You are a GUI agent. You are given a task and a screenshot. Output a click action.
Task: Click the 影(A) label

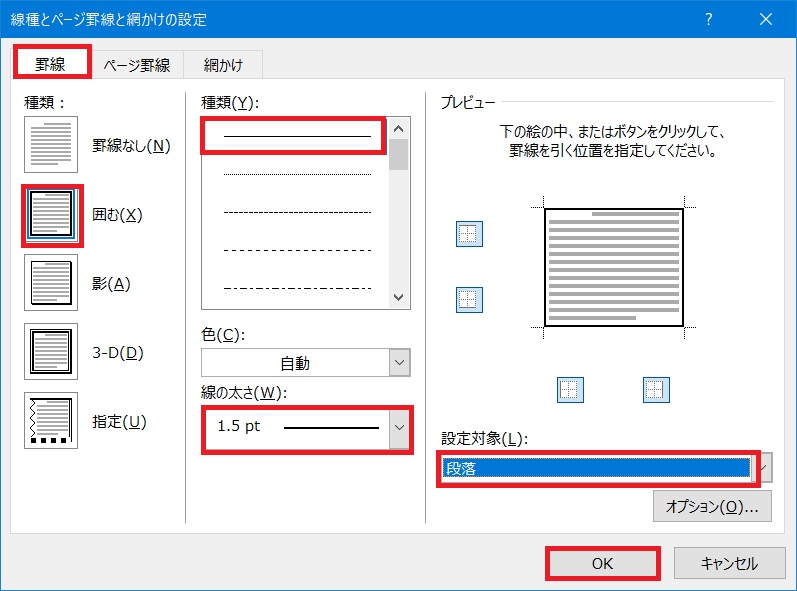111,284
